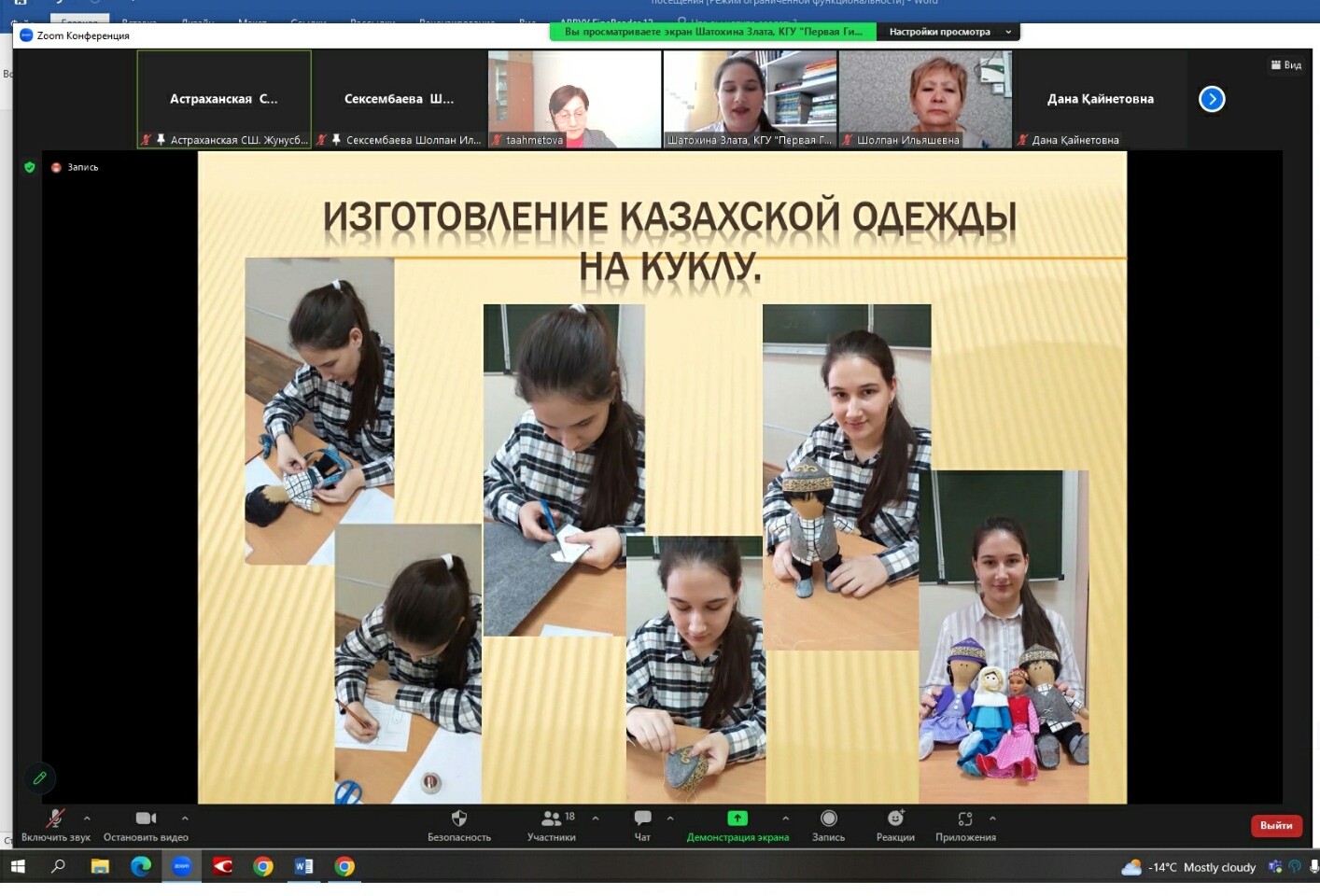Click the green annotation pencil icon
This screenshot has width=1320, height=896.
point(39,777)
